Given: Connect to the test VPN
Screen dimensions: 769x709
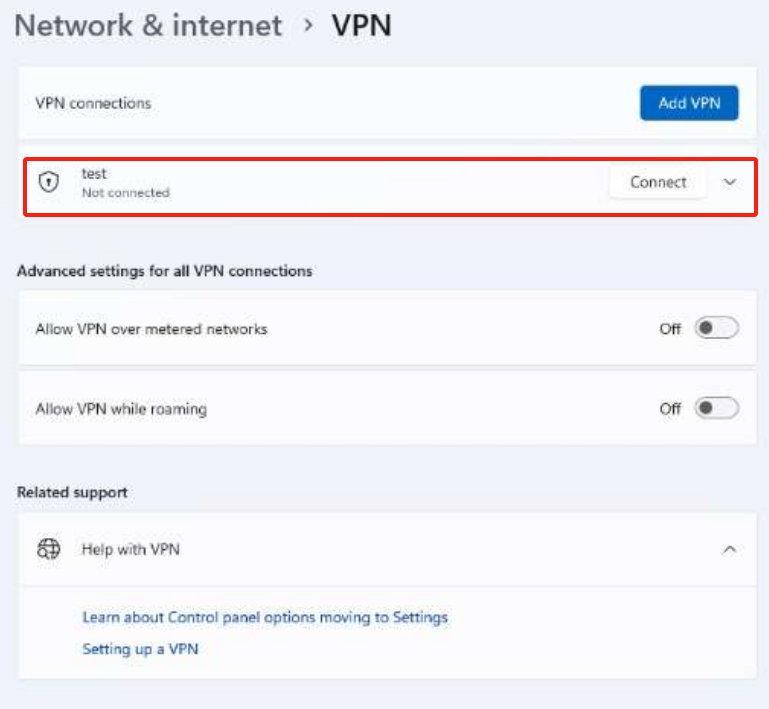Looking at the screenshot, I should (x=658, y=182).
